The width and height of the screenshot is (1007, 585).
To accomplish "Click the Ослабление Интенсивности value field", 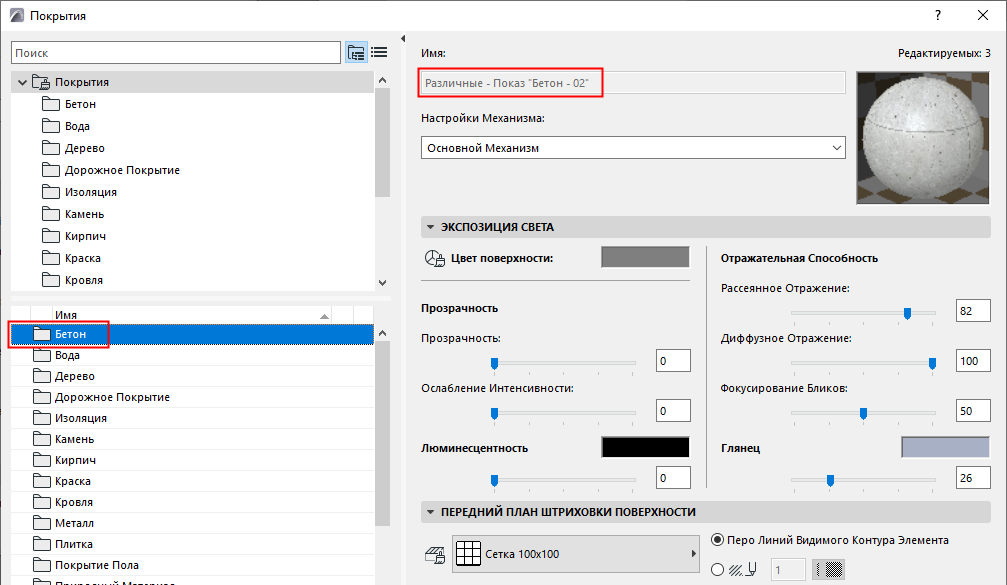I will point(673,411).
